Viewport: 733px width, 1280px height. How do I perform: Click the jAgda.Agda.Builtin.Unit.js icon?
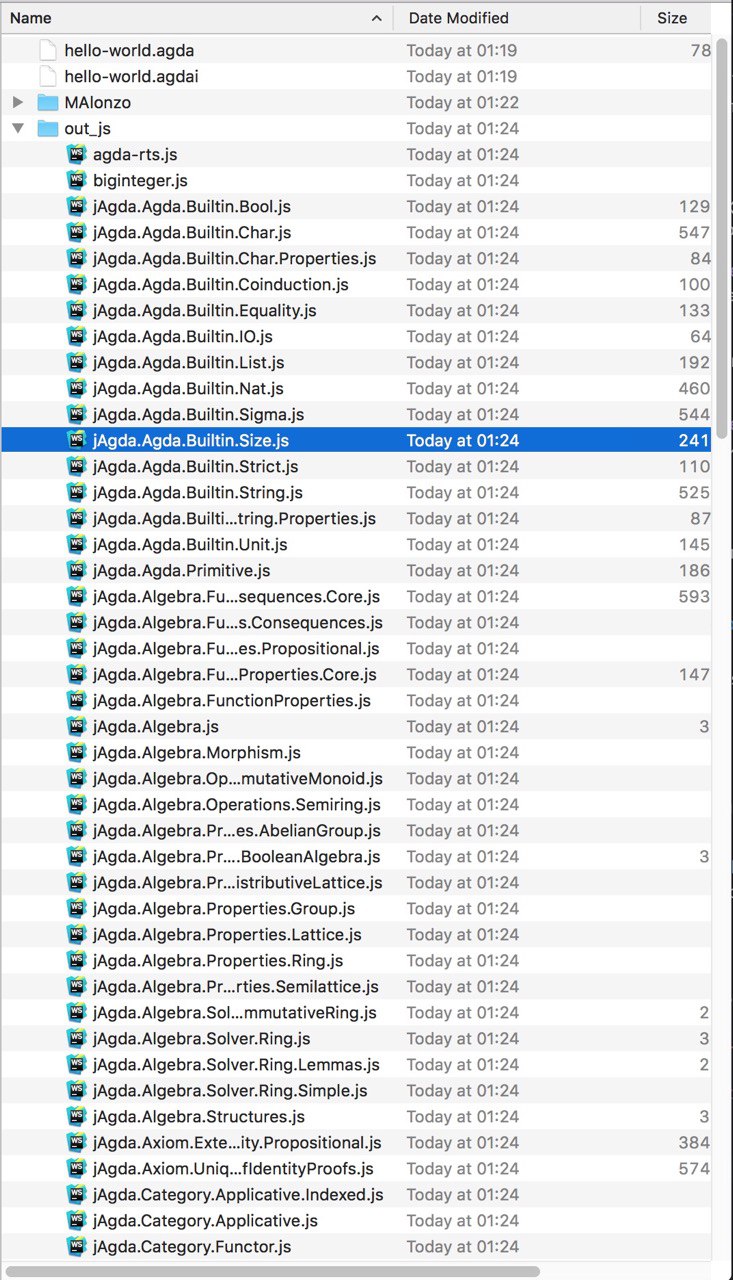[x=76, y=544]
